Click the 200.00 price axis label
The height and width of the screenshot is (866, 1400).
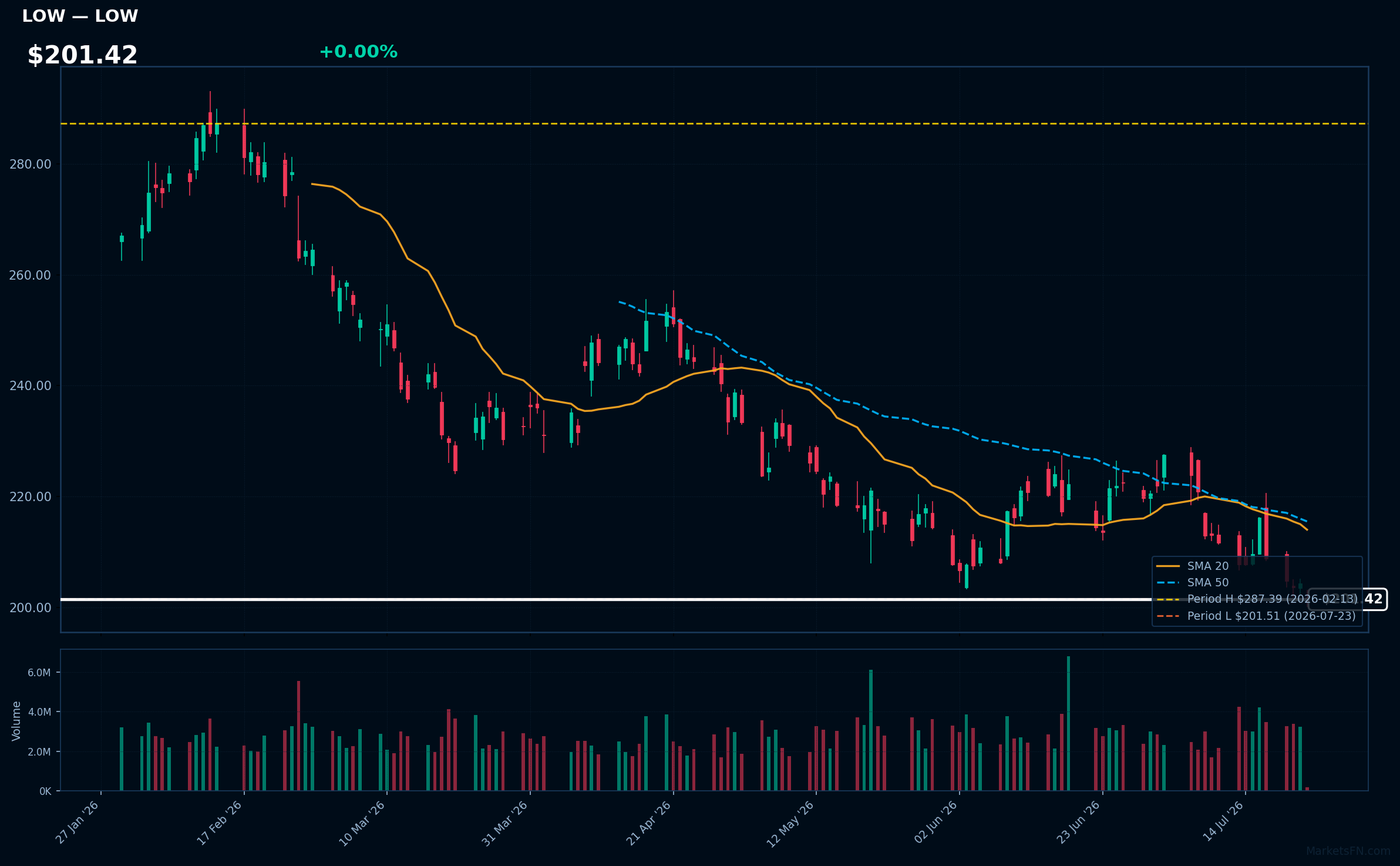pos(30,607)
